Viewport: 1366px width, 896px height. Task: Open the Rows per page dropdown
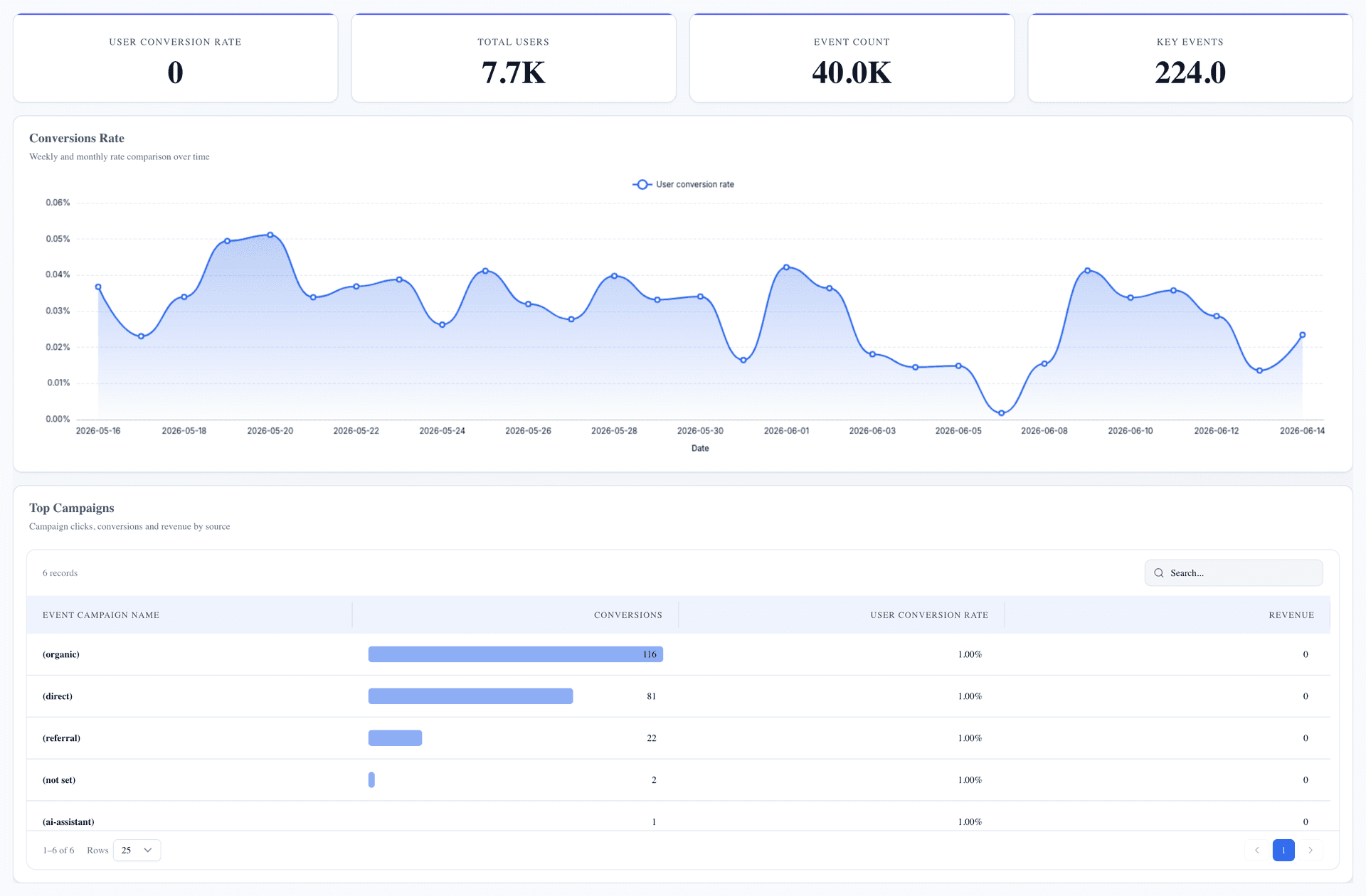click(x=137, y=850)
